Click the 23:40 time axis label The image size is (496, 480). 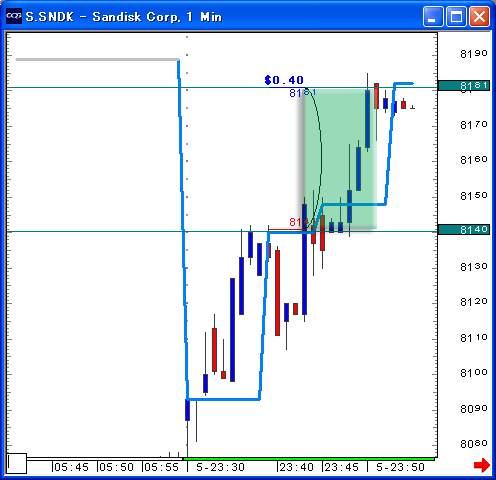tap(297, 467)
